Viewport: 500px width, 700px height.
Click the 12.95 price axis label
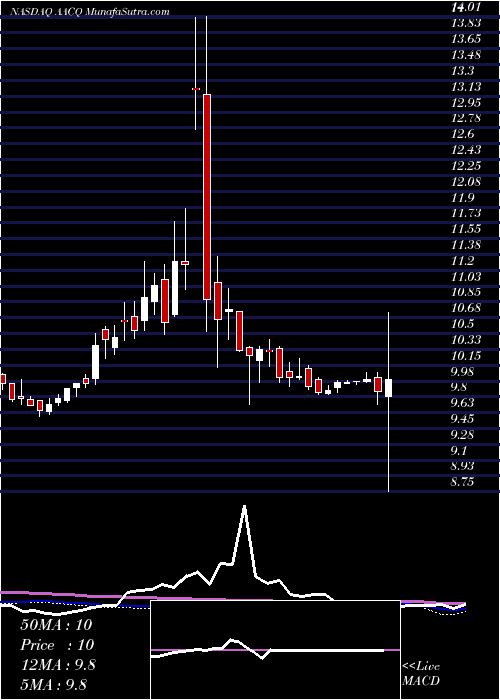click(466, 103)
